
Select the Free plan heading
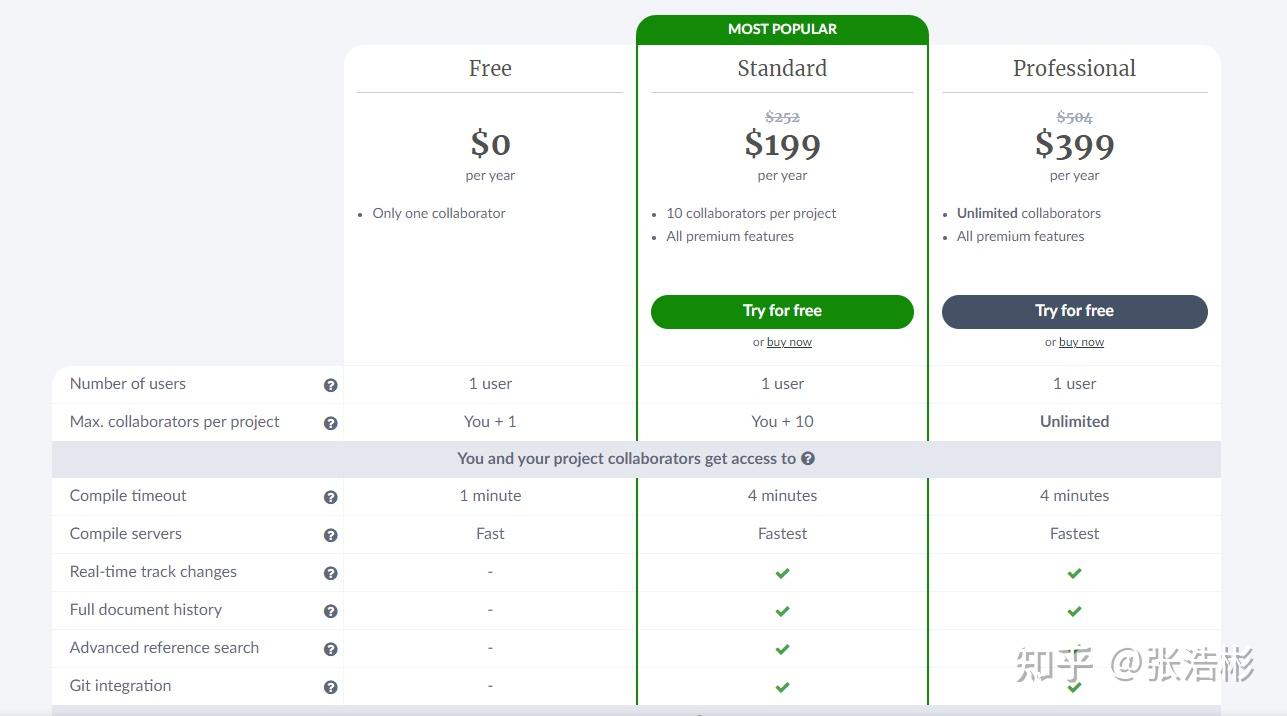pyautogui.click(x=490, y=68)
